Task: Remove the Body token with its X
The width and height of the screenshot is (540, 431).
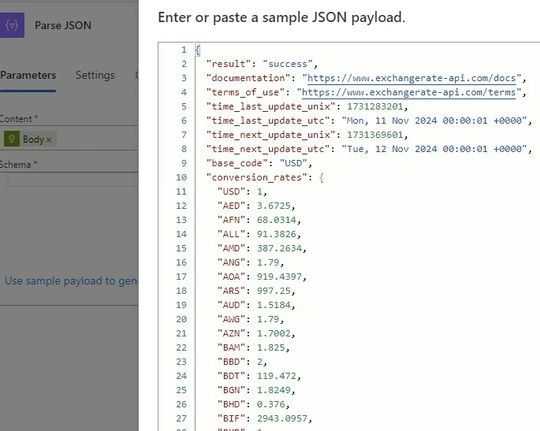Action: pyautogui.click(x=49, y=140)
